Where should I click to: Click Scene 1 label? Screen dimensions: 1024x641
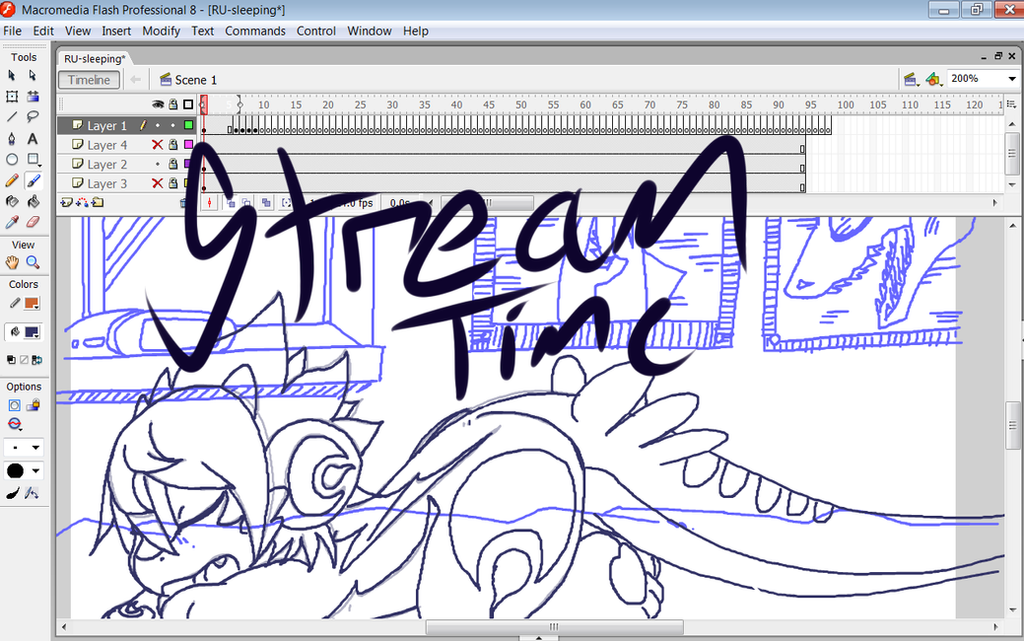[x=196, y=80]
